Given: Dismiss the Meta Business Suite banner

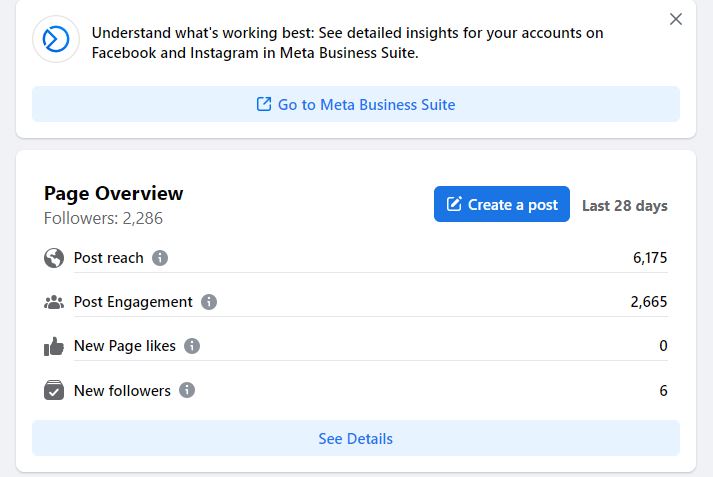Looking at the screenshot, I should 676,19.
